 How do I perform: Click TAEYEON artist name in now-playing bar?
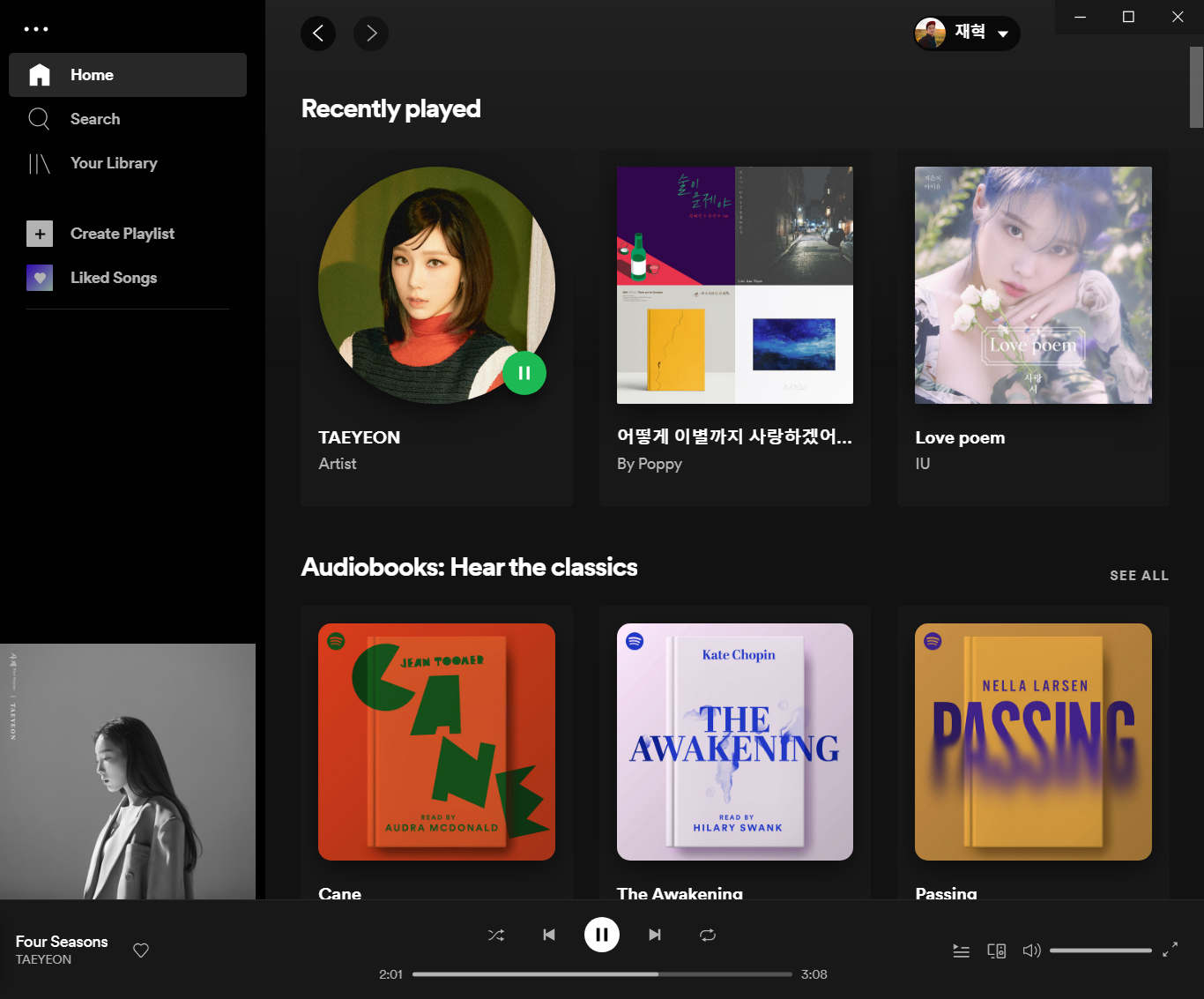[43, 960]
